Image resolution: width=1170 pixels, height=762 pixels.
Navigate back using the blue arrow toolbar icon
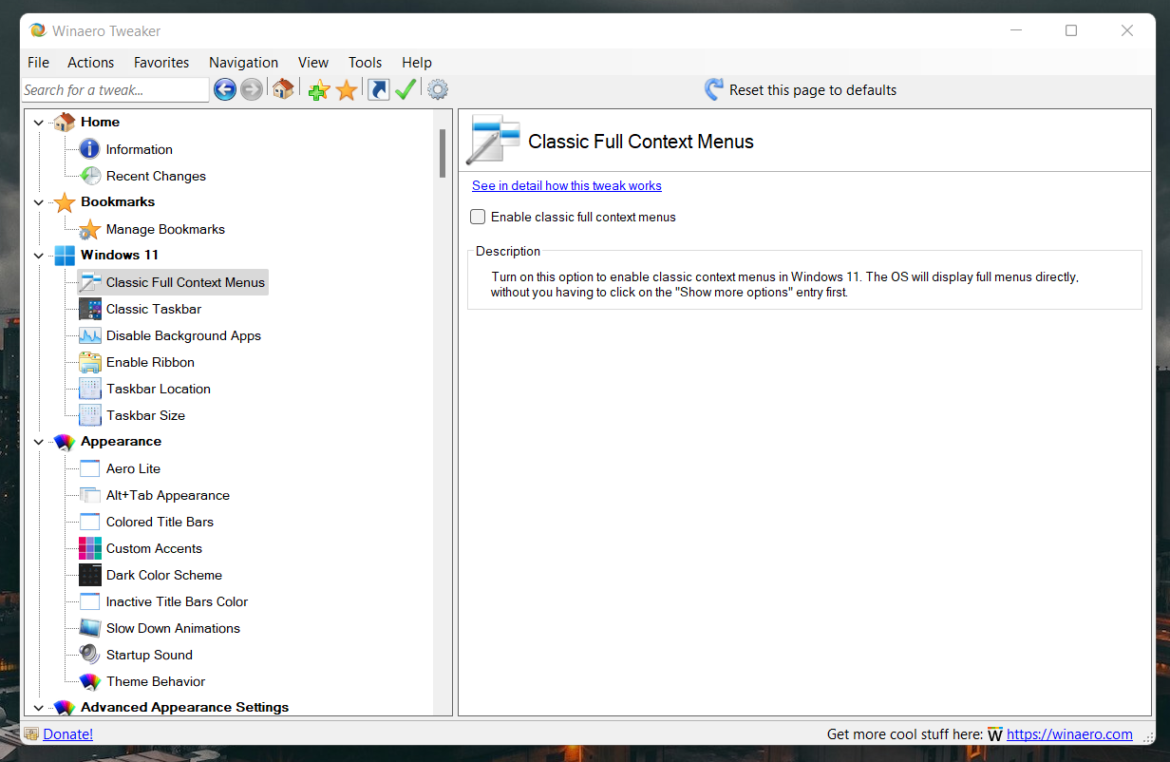click(x=225, y=89)
